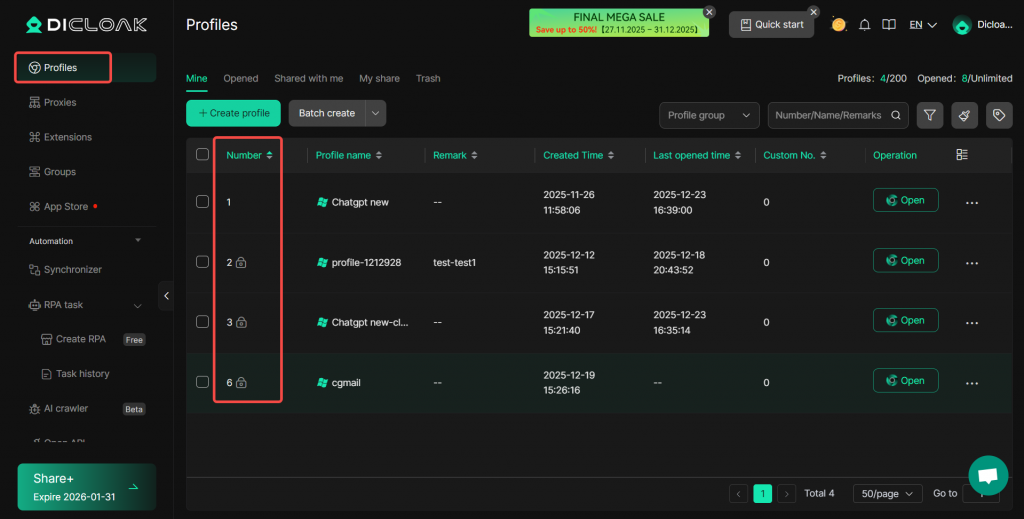Click the Create profile button
Viewport: 1024px width, 519px height.
[233, 113]
